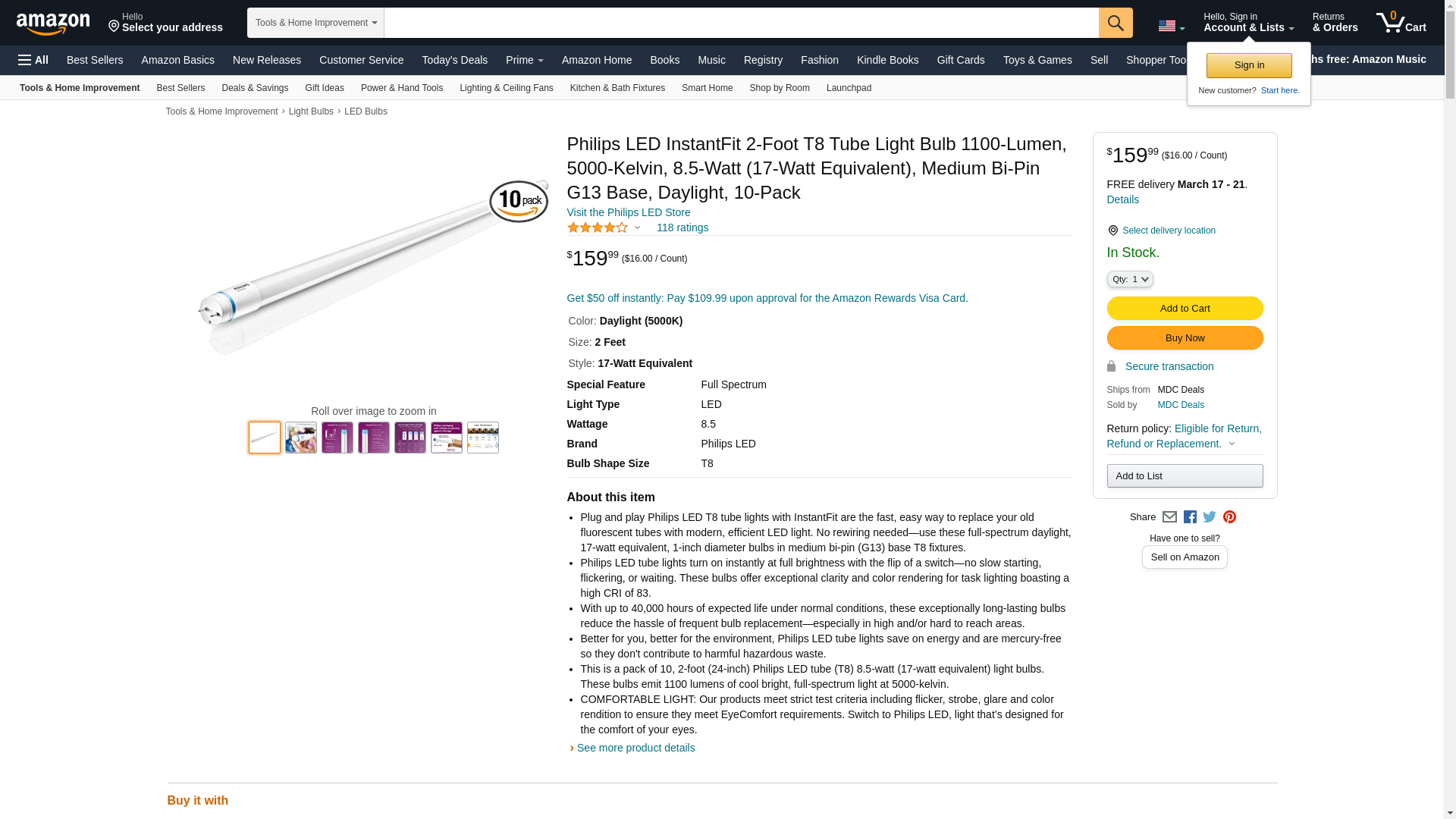1456x819 pixels.
Task: Open the search category dropdown
Action: click(x=315, y=23)
